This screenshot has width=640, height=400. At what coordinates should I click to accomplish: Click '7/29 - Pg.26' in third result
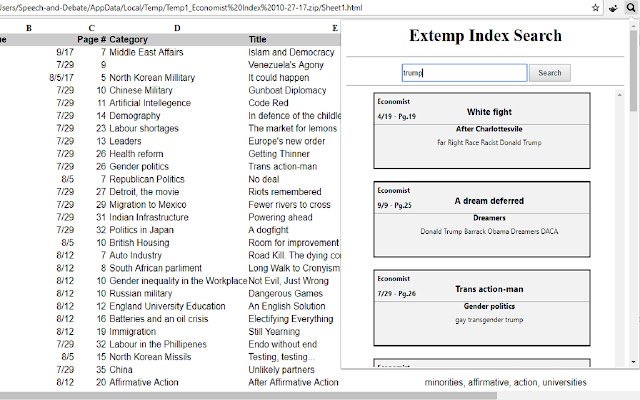(396, 293)
